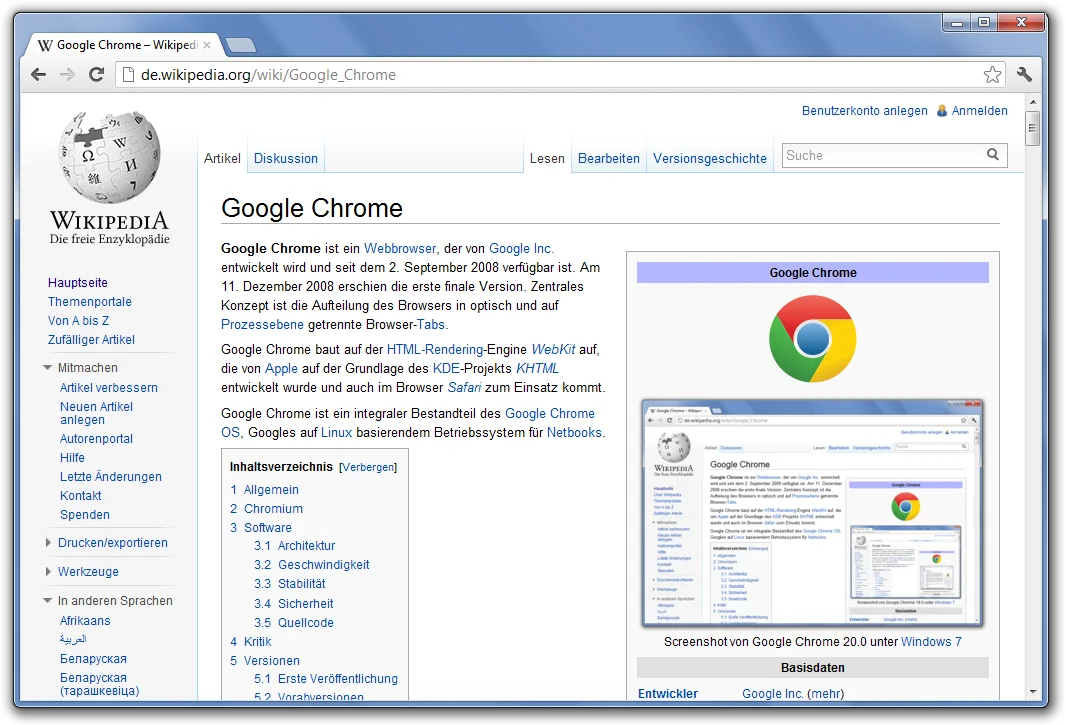Open the Autorenportal link

click(97, 439)
